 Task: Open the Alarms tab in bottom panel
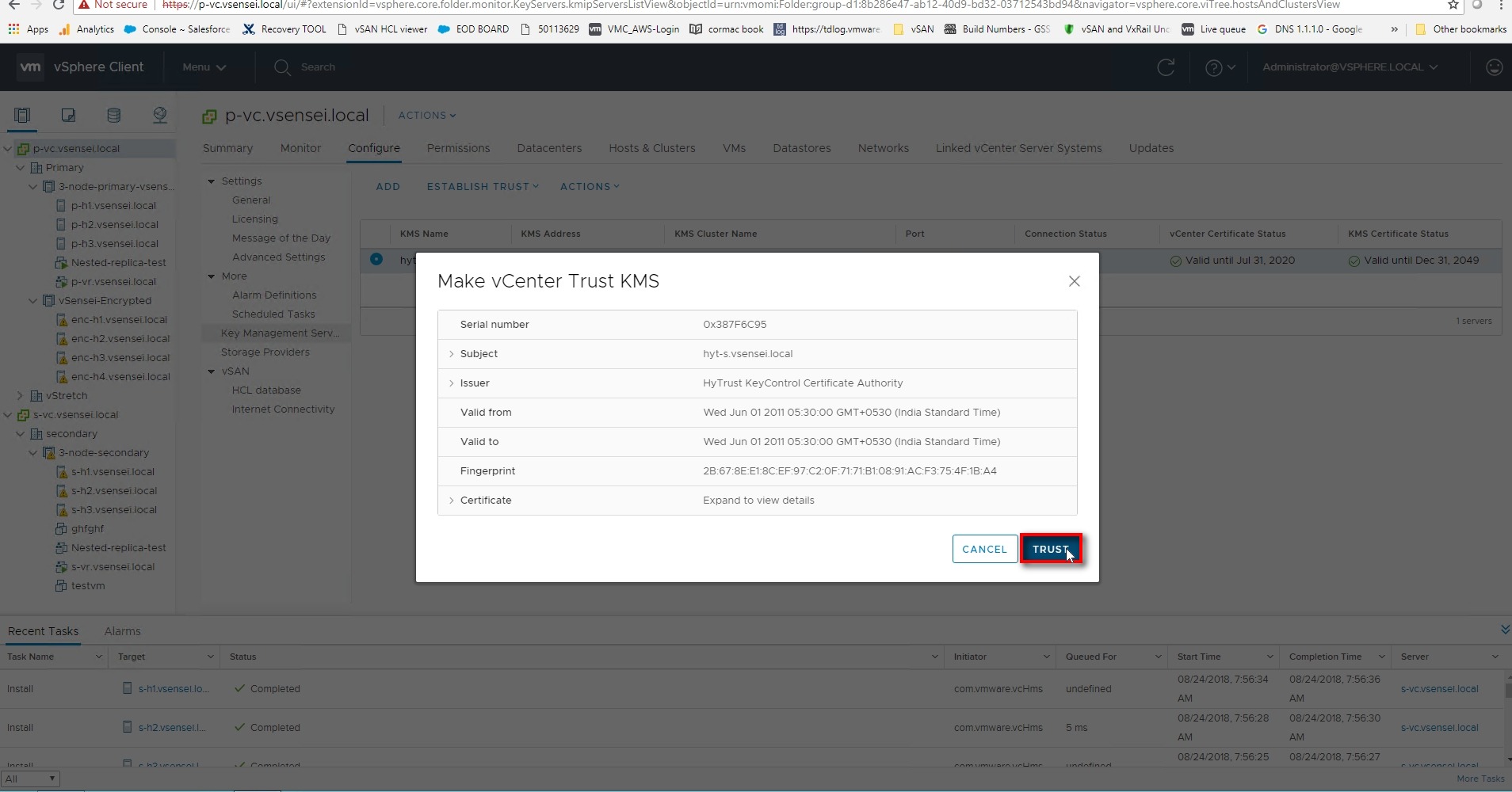(122, 631)
